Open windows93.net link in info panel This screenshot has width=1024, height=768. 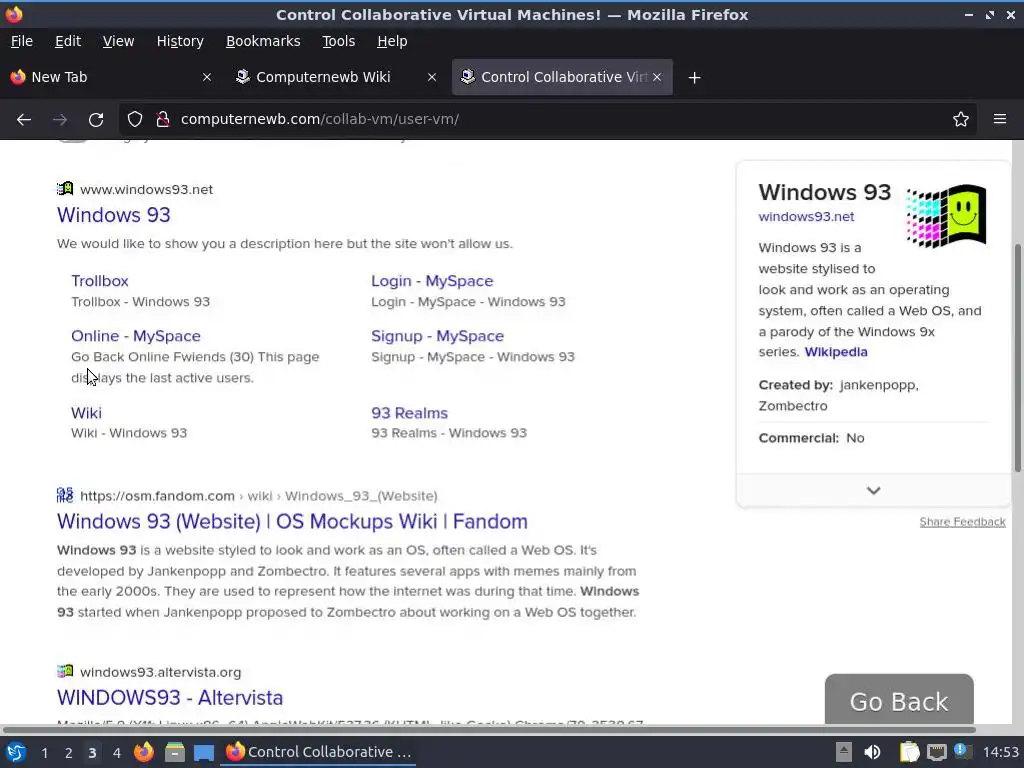[806, 217]
